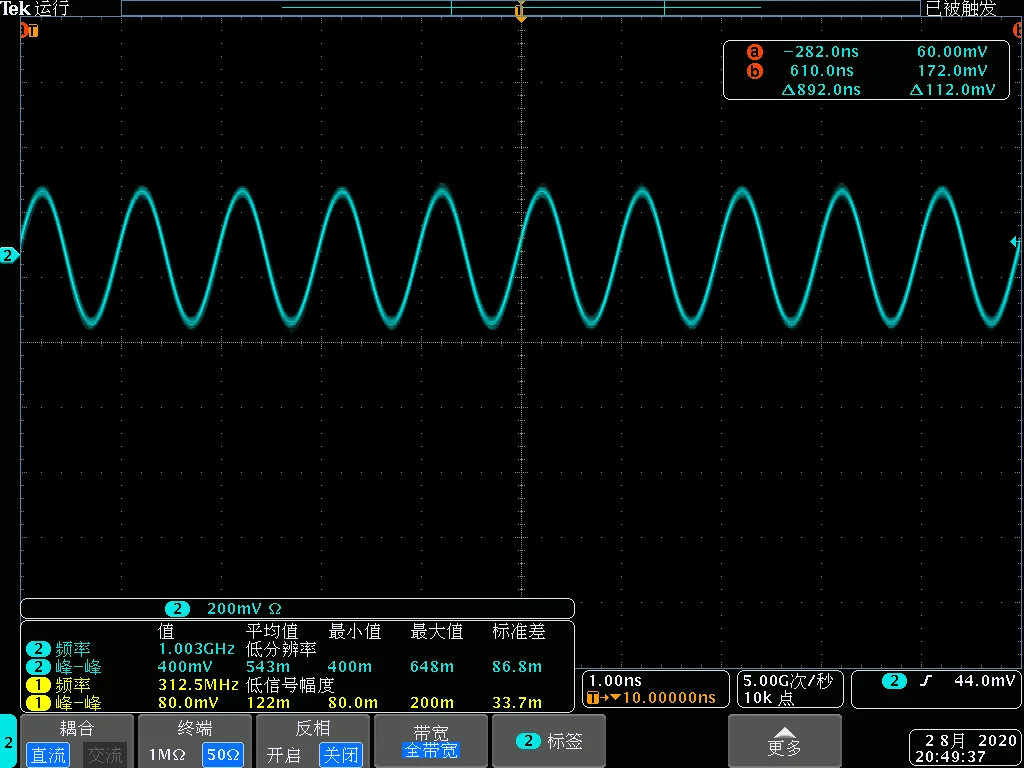Click the channel 2 side tab at bottom-left
This screenshot has height=768, width=1024.
point(8,742)
